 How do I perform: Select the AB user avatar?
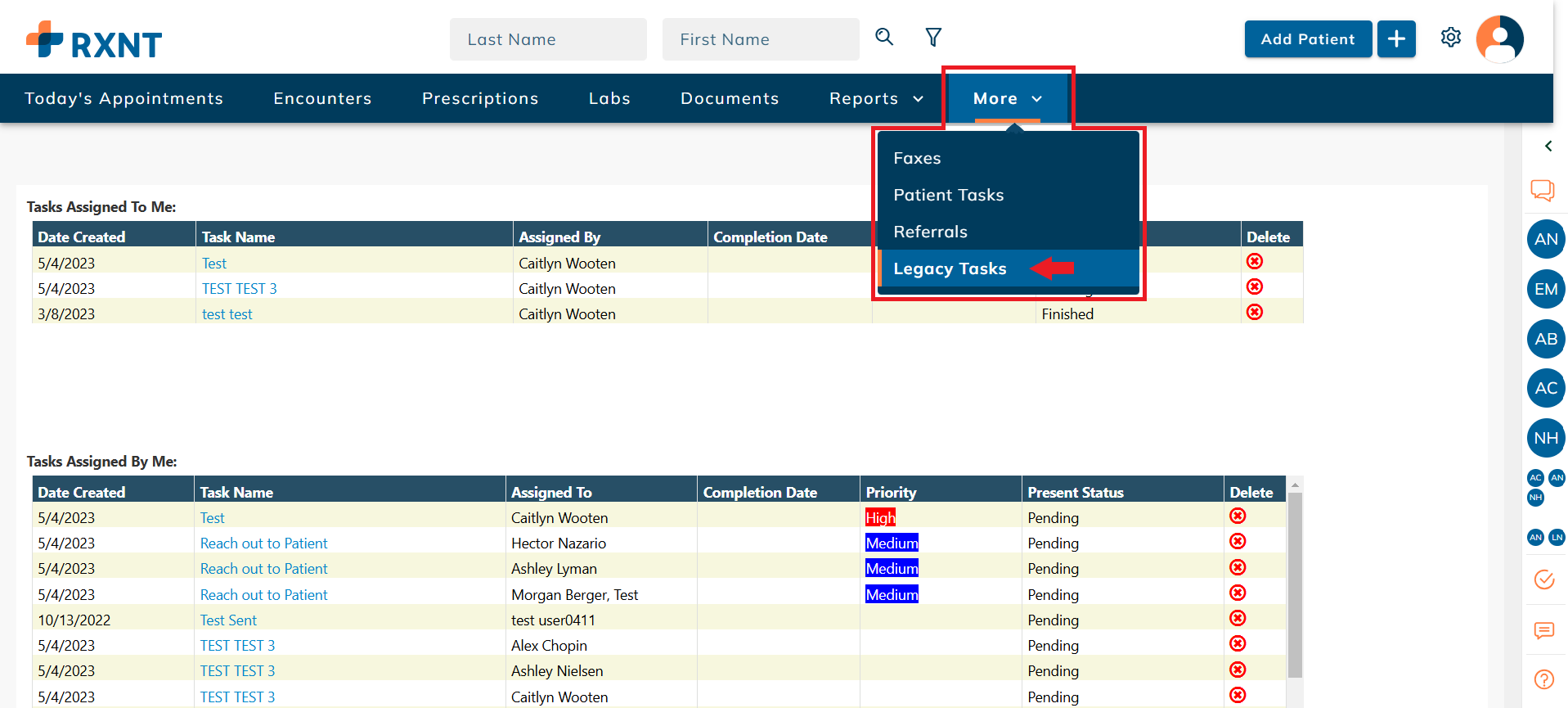[x=1546, y=339]
